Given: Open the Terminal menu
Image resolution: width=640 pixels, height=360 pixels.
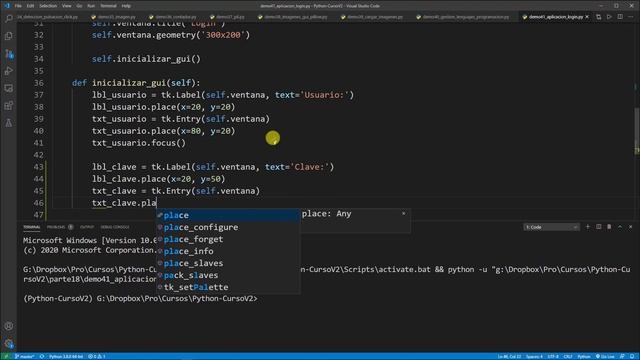Looking at the screenshot, I should [108, 6].
